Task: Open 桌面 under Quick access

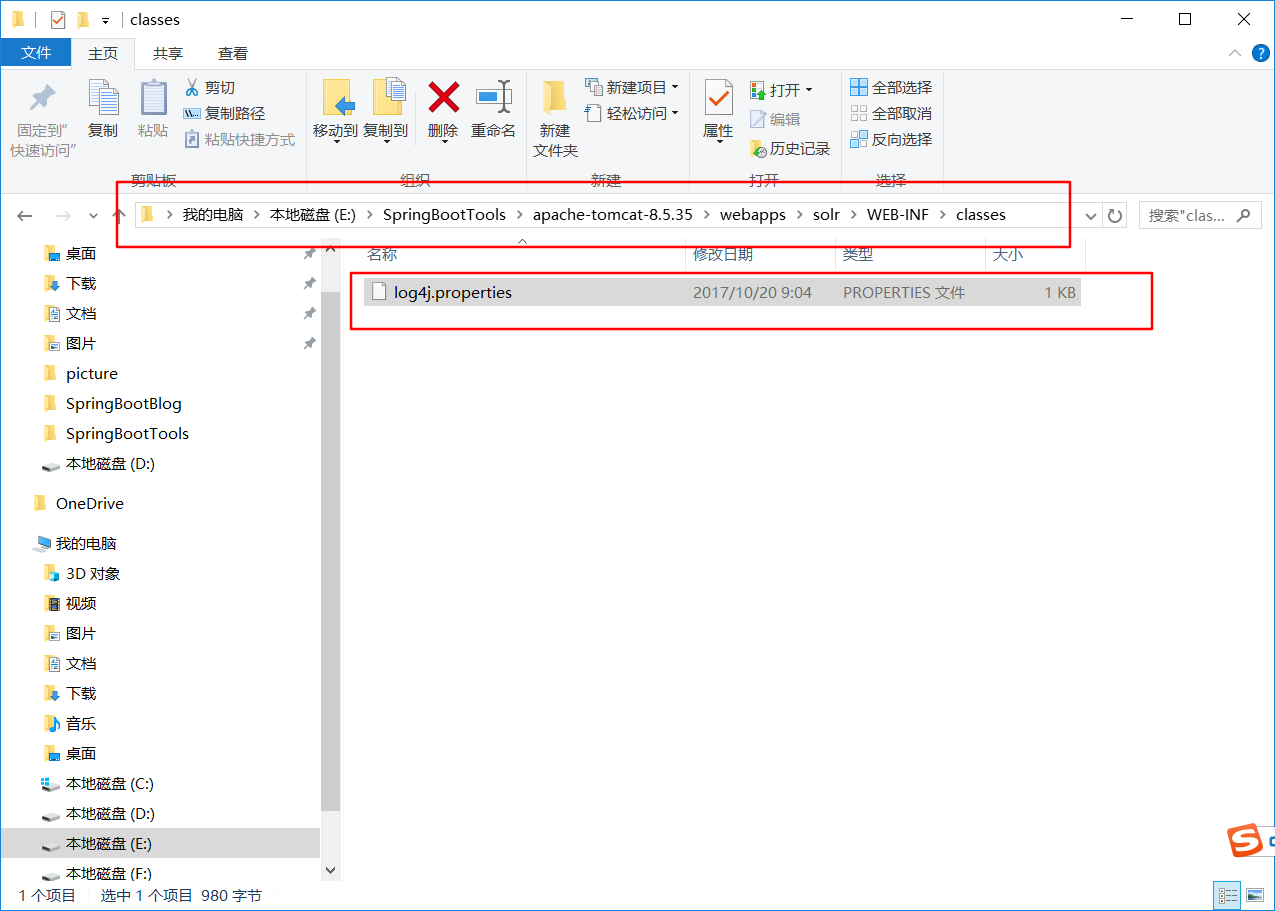Action: click(x=81, y=254)
